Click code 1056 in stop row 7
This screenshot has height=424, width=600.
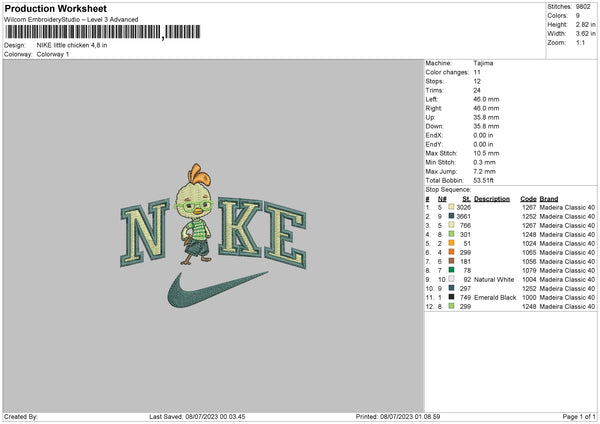coord(529,262)
